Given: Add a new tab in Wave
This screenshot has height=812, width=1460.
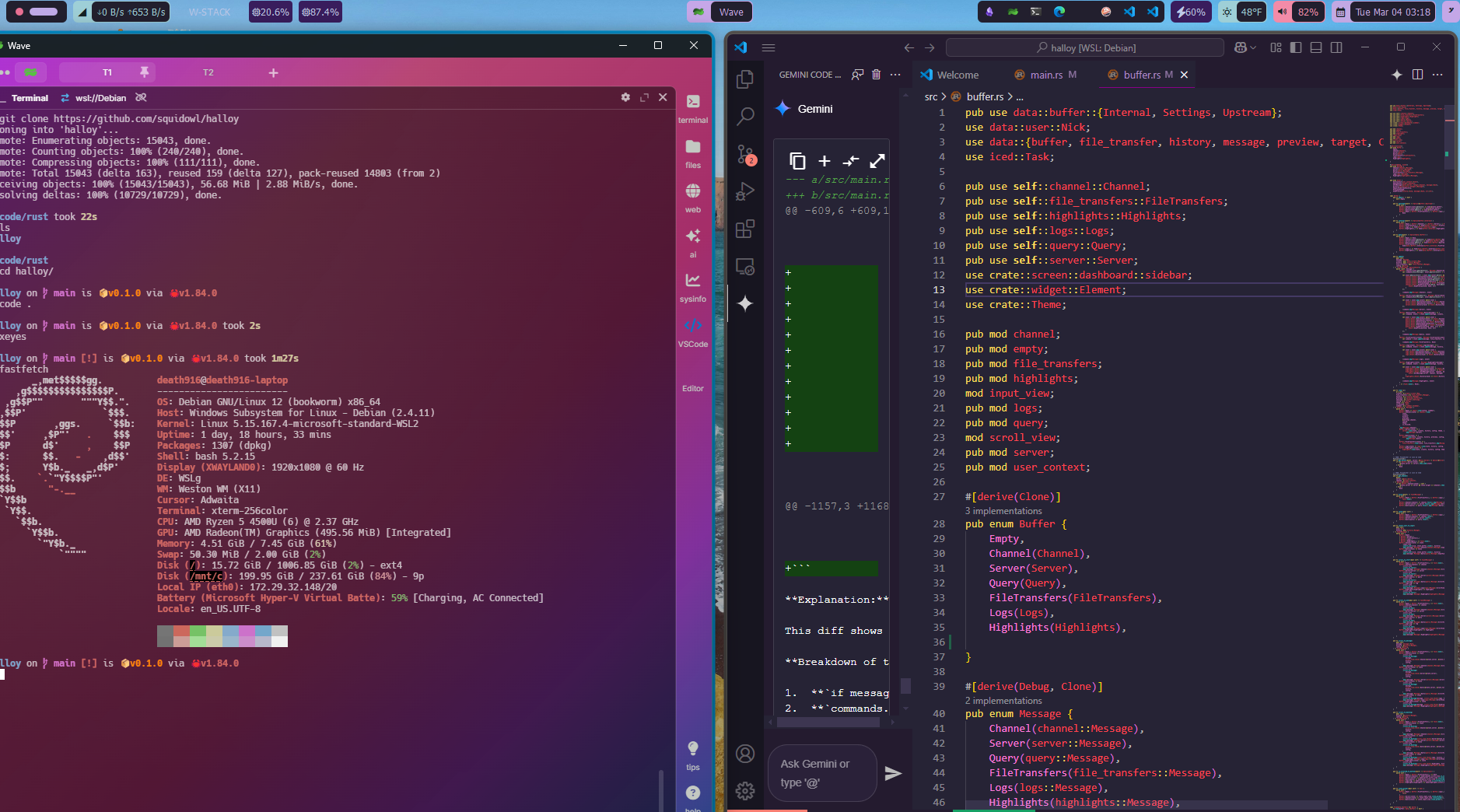Looking at the screenshot, I should pyautogui.click(x=273, y=72).
